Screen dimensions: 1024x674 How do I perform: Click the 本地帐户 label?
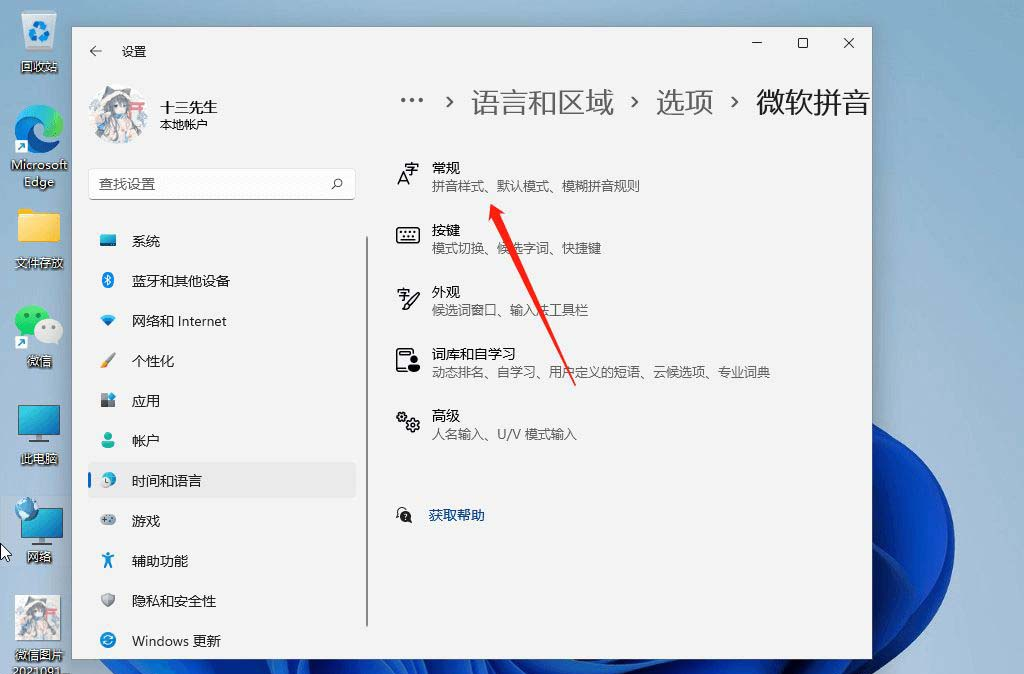tap(184, 124)
